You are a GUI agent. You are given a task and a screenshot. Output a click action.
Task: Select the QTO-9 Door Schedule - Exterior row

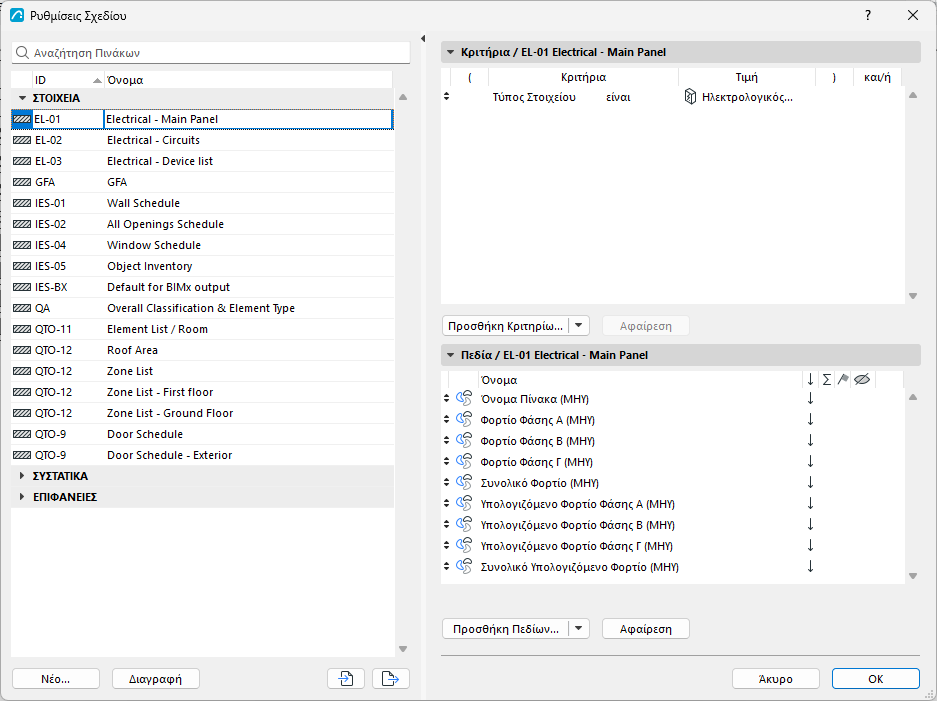click(x=202, y=455)
